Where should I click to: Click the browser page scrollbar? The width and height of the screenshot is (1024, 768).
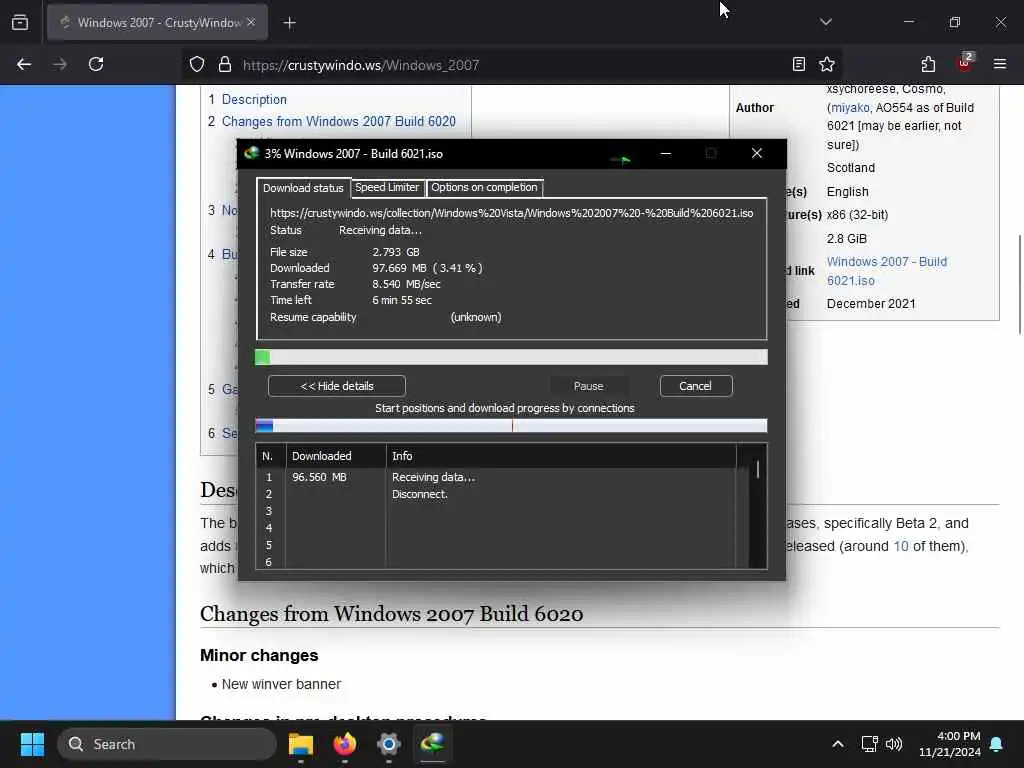1019,284
